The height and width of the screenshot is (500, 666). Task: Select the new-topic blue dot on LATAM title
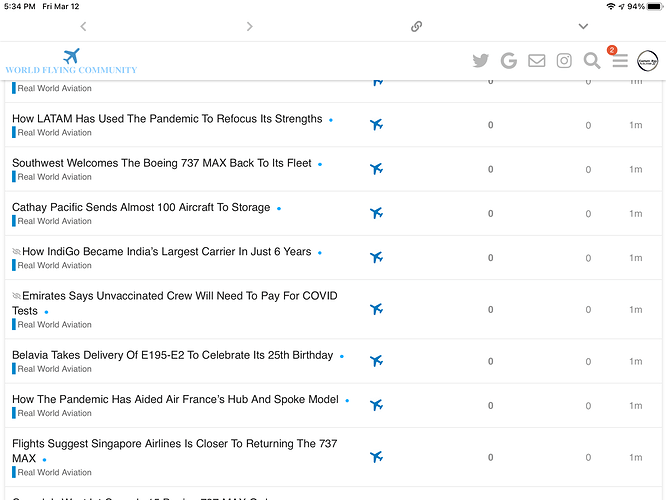coord(331,120)
